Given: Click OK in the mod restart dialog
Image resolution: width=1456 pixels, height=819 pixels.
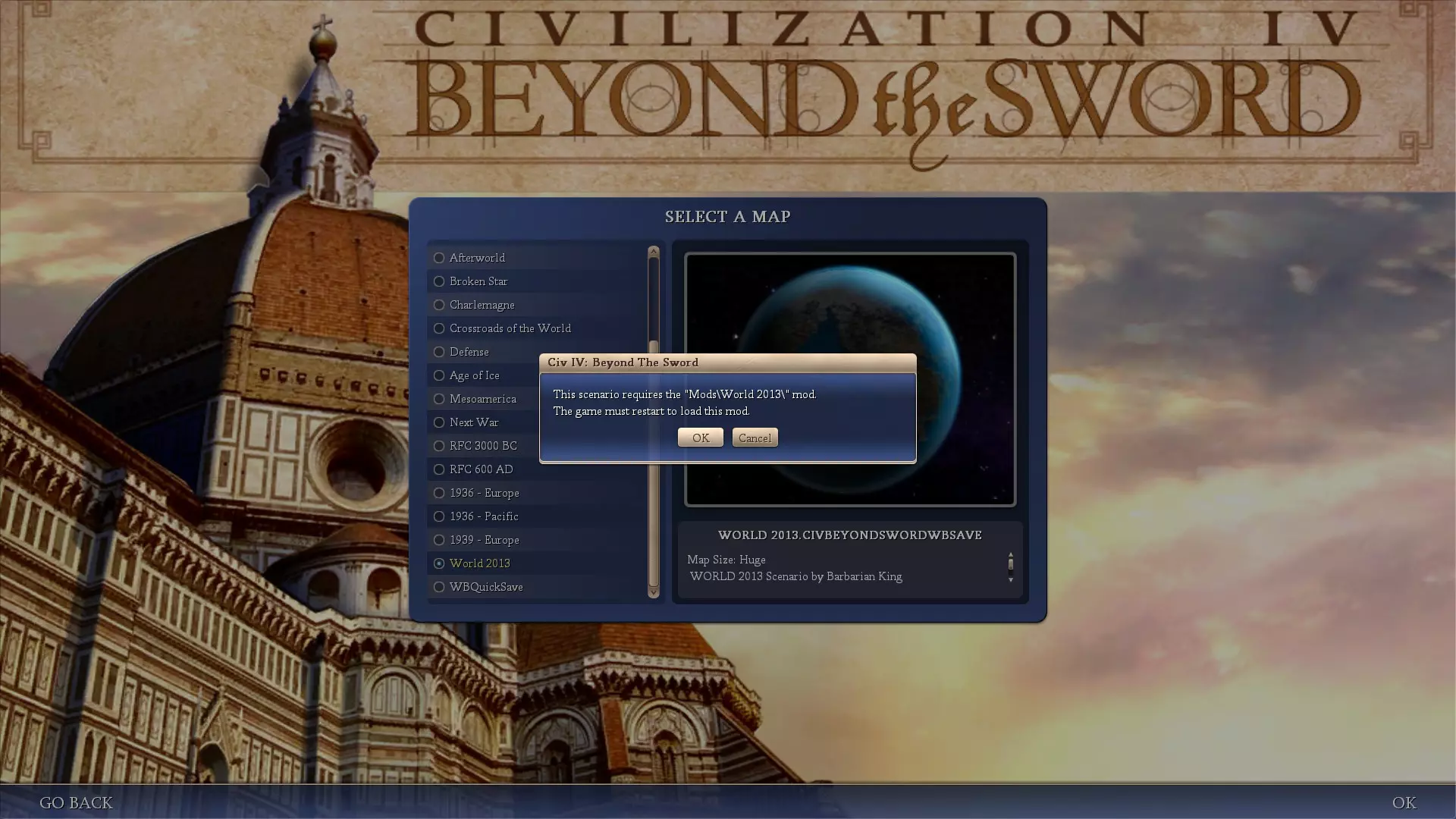Looking at the screenshot, I should pos(700,438).
